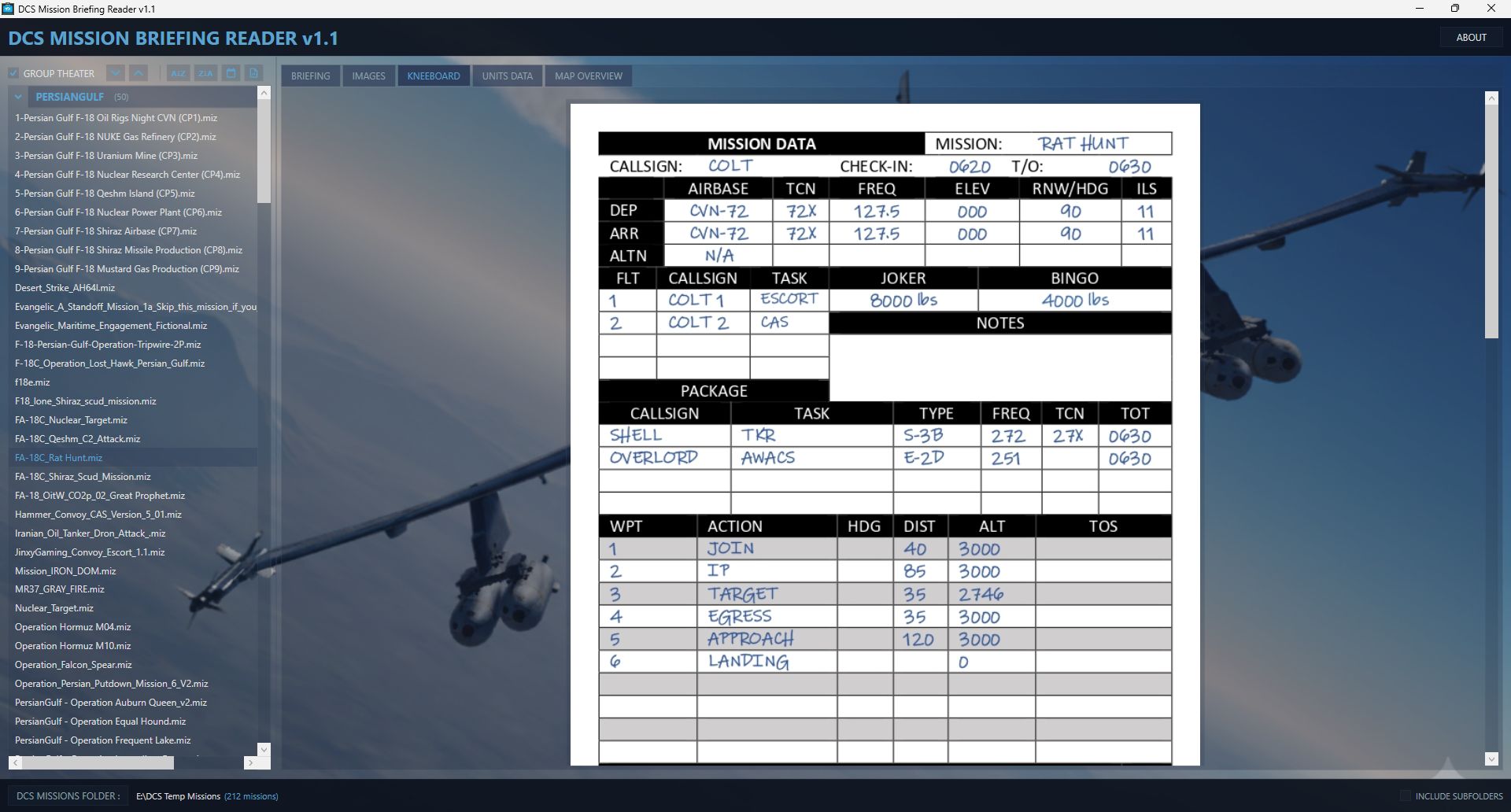
Task: Select FA-18C_Shiraz_Scud_Mission.miz in the list
Action: [x=83, y=477]
